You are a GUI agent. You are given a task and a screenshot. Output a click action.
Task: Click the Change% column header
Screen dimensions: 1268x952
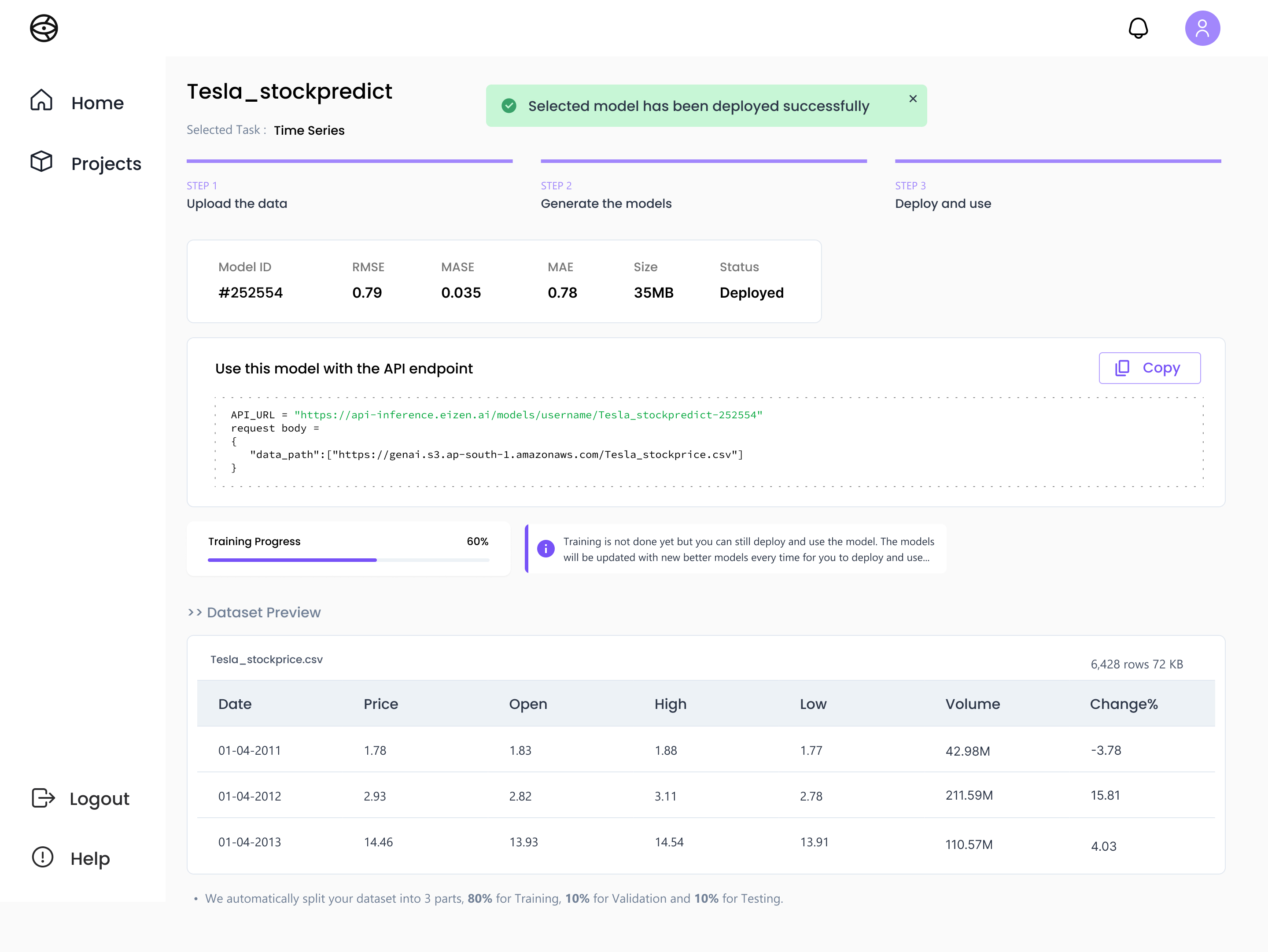[1123, 705]
